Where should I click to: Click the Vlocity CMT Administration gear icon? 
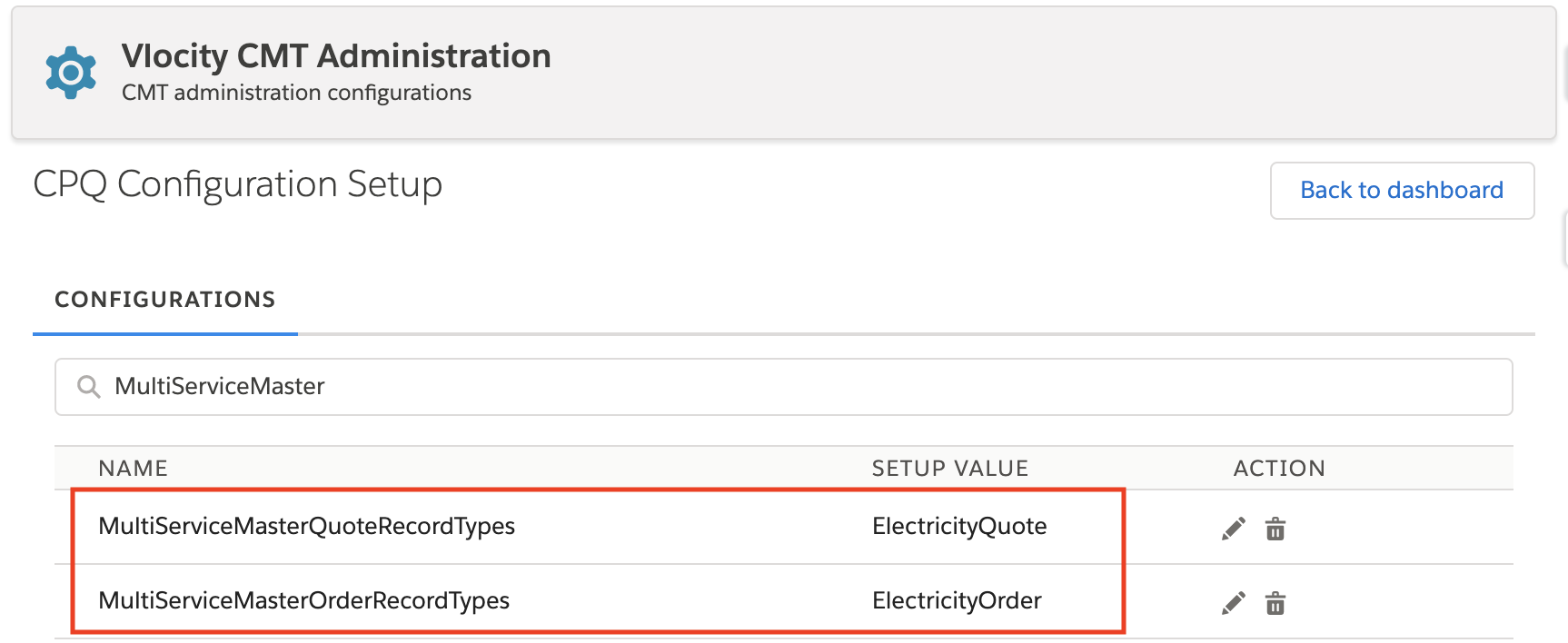(71, 73)
